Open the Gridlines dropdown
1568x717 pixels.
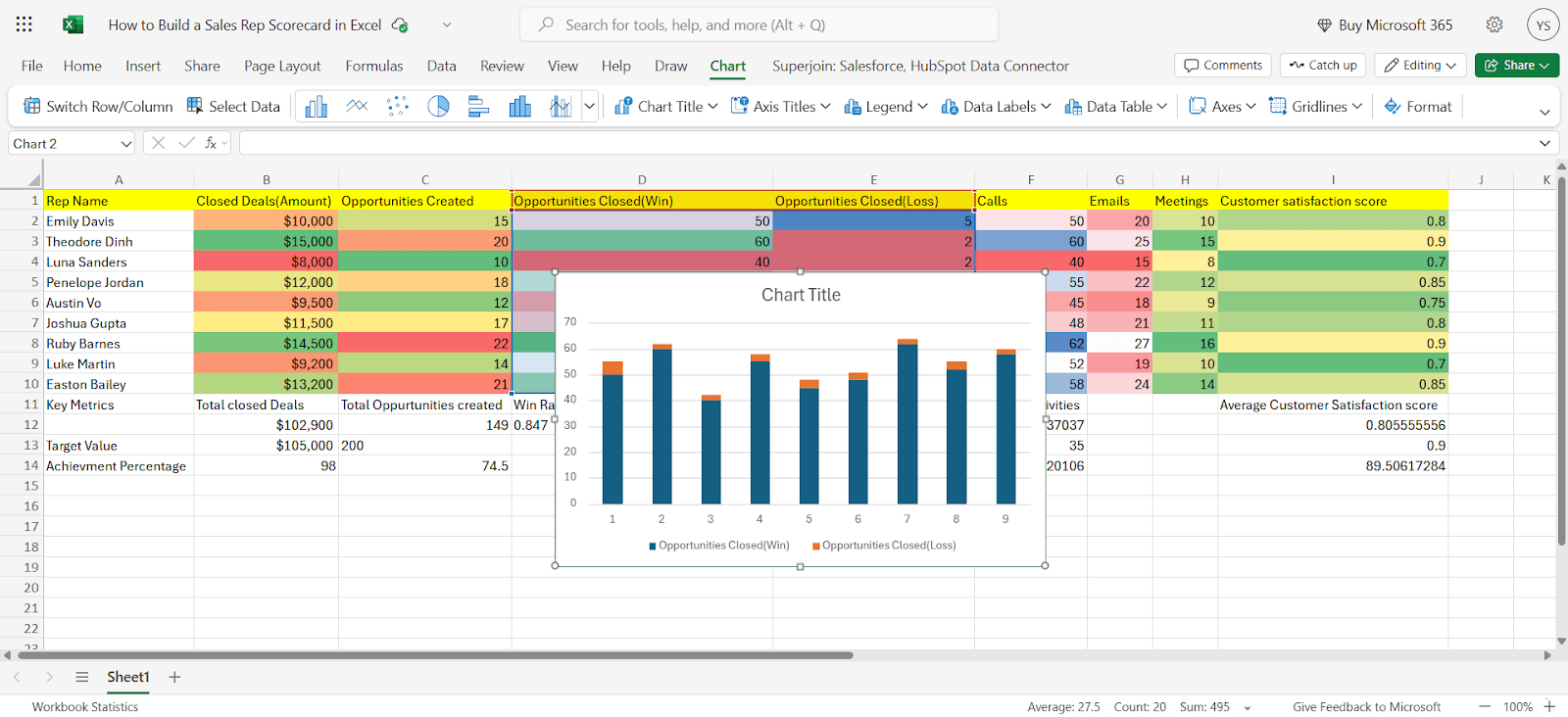1316,106
